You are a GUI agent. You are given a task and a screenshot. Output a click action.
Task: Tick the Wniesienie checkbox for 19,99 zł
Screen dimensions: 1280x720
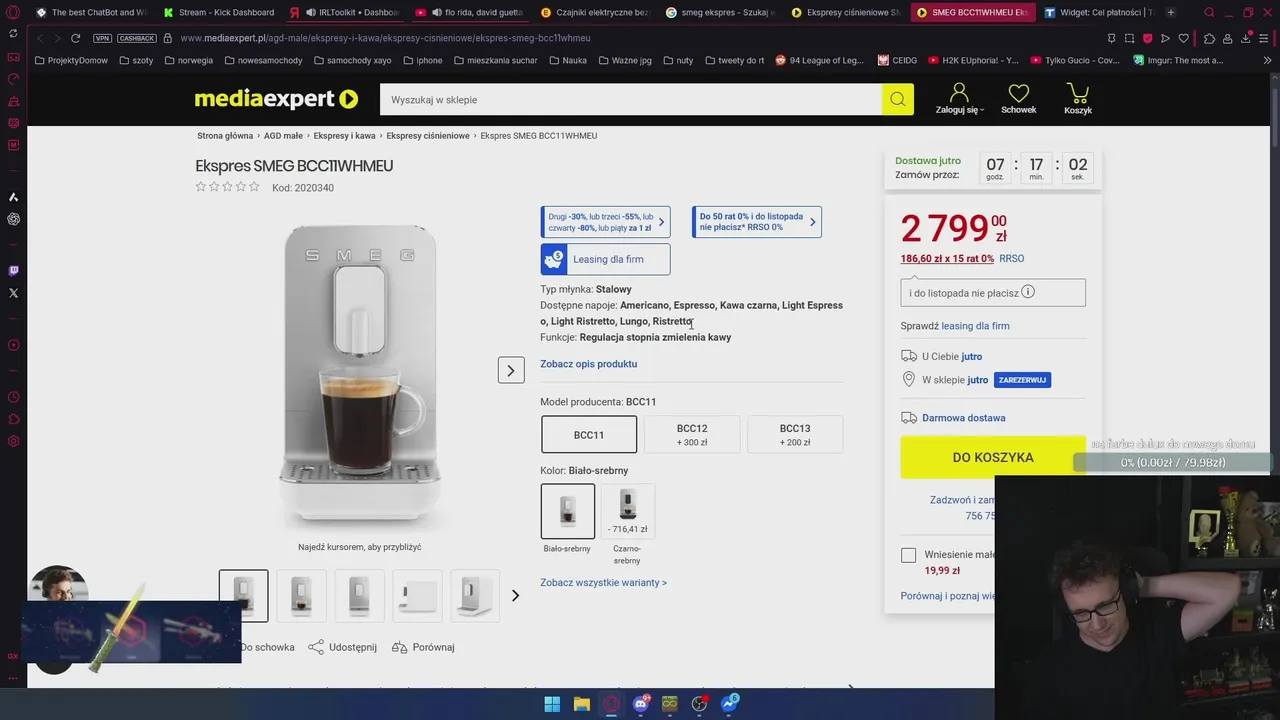[908, 555]
